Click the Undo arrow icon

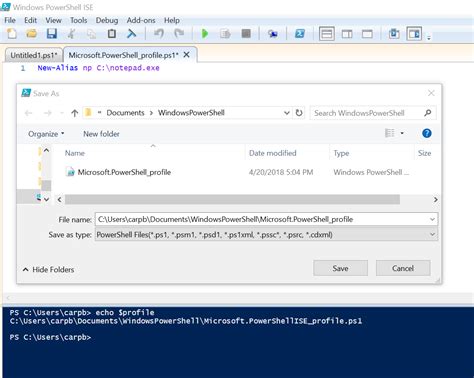159,34
